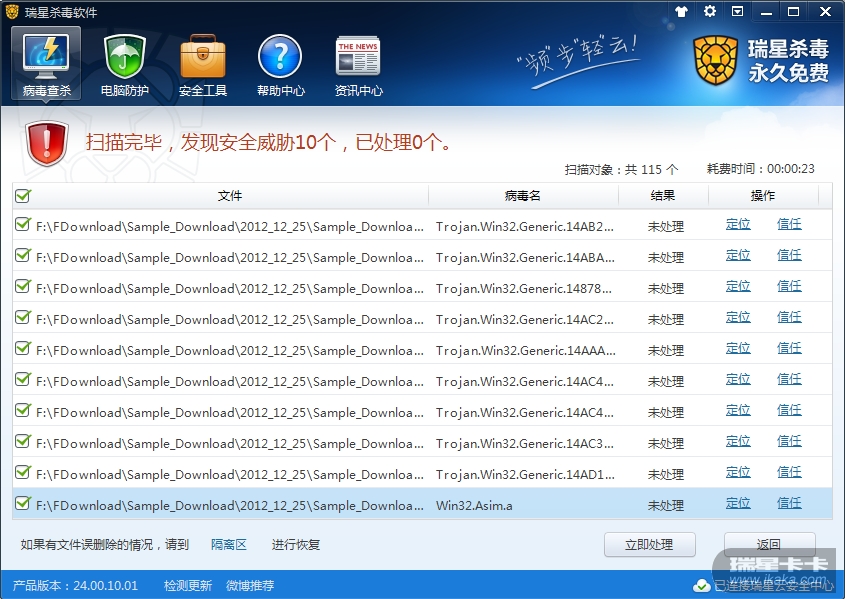Image resolution: width=845 pixels, height=599 pixels.
Task: Select the Win32.Asim.a virus name cell
Action: (x=474, y=506)
